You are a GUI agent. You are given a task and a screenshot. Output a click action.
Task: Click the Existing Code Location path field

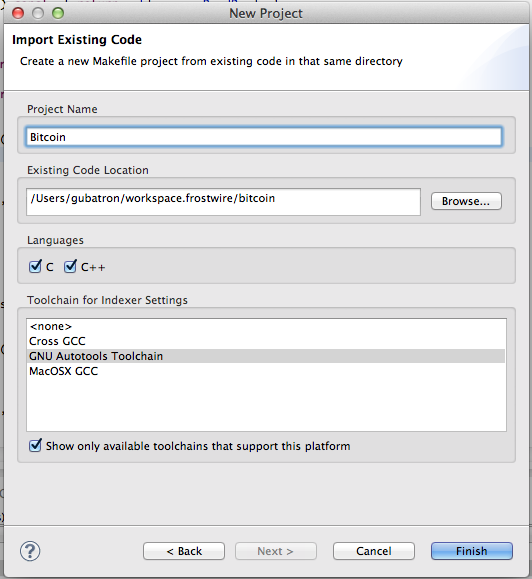[223, 202]
